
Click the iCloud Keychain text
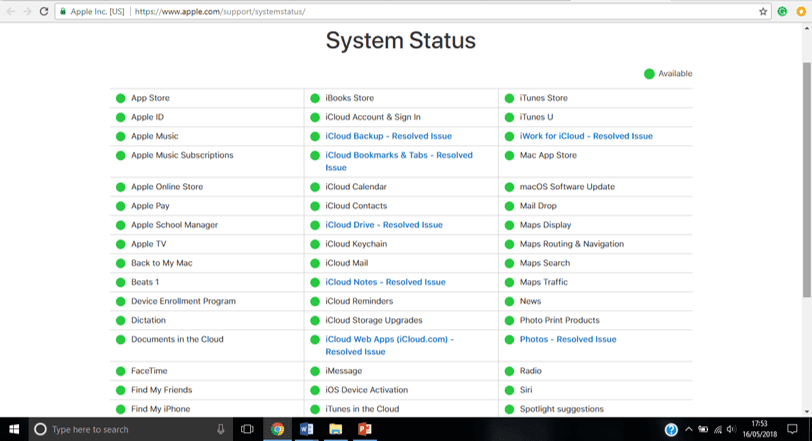point(356,244)
